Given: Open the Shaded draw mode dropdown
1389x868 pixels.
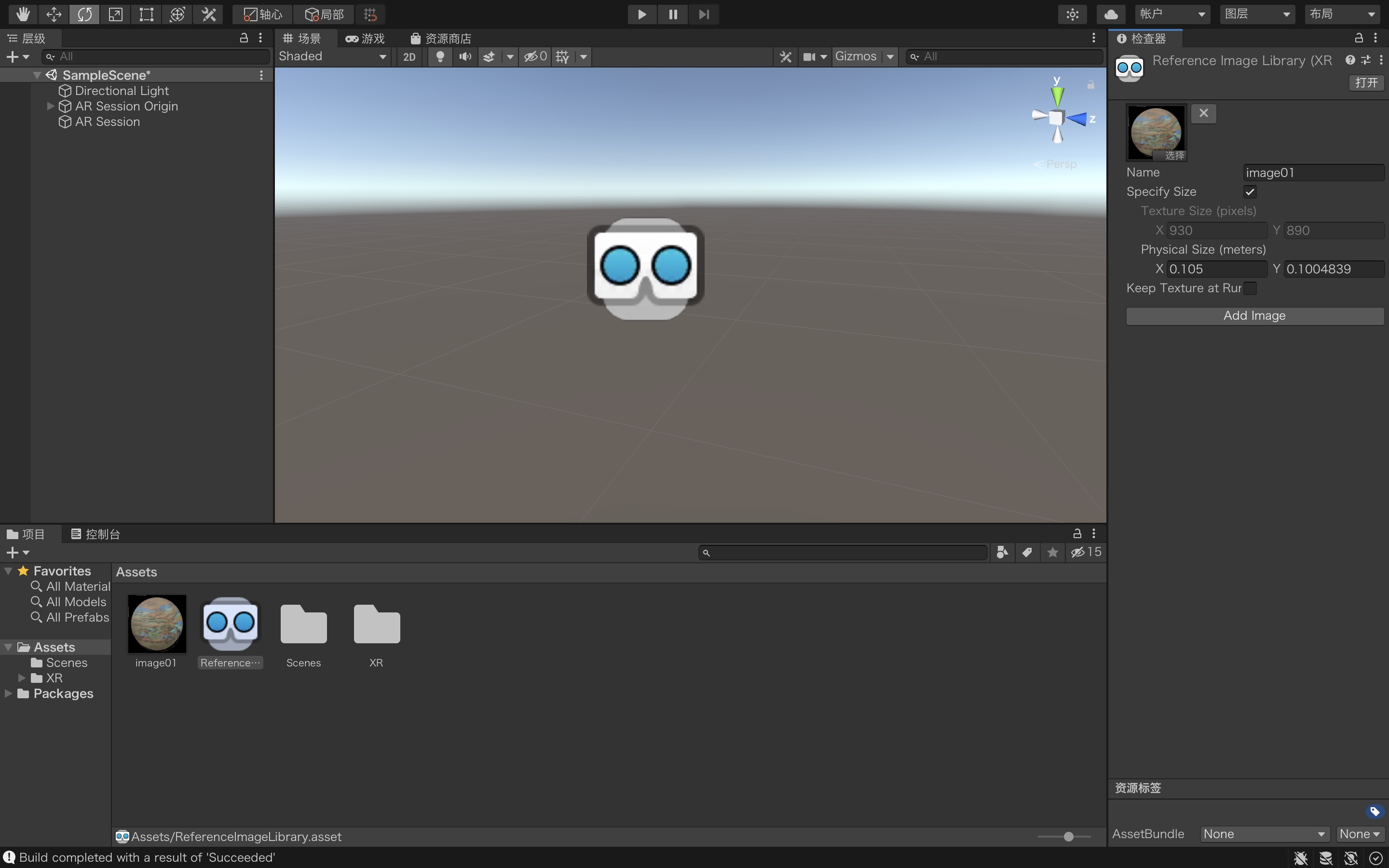Looking at the screenshot, I should click(x=332, y=56).
